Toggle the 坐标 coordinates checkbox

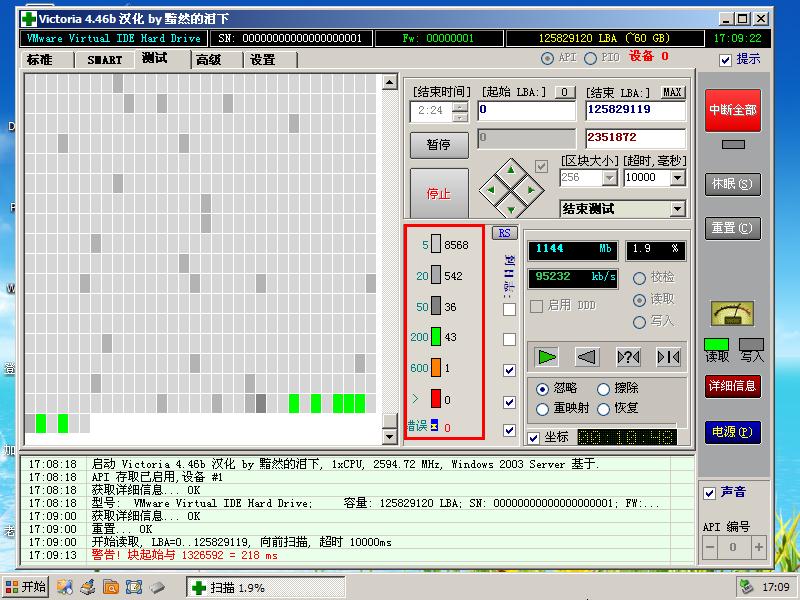[534, 438]
